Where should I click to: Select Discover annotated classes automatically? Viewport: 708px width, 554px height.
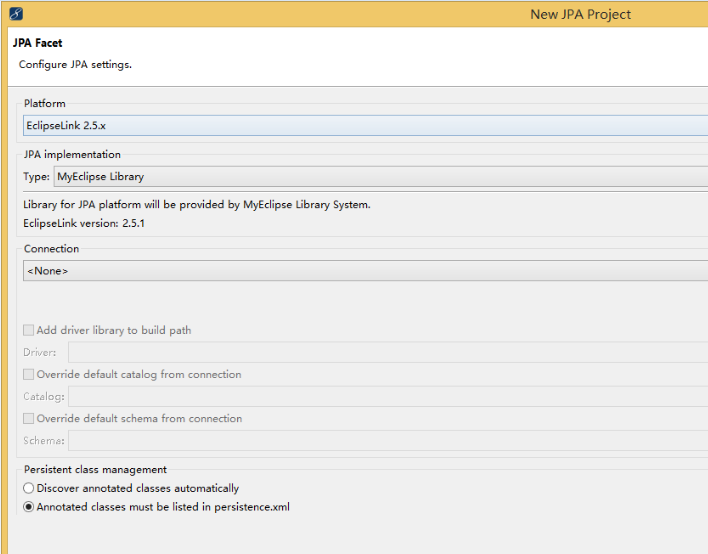click(x=28, y=488)
